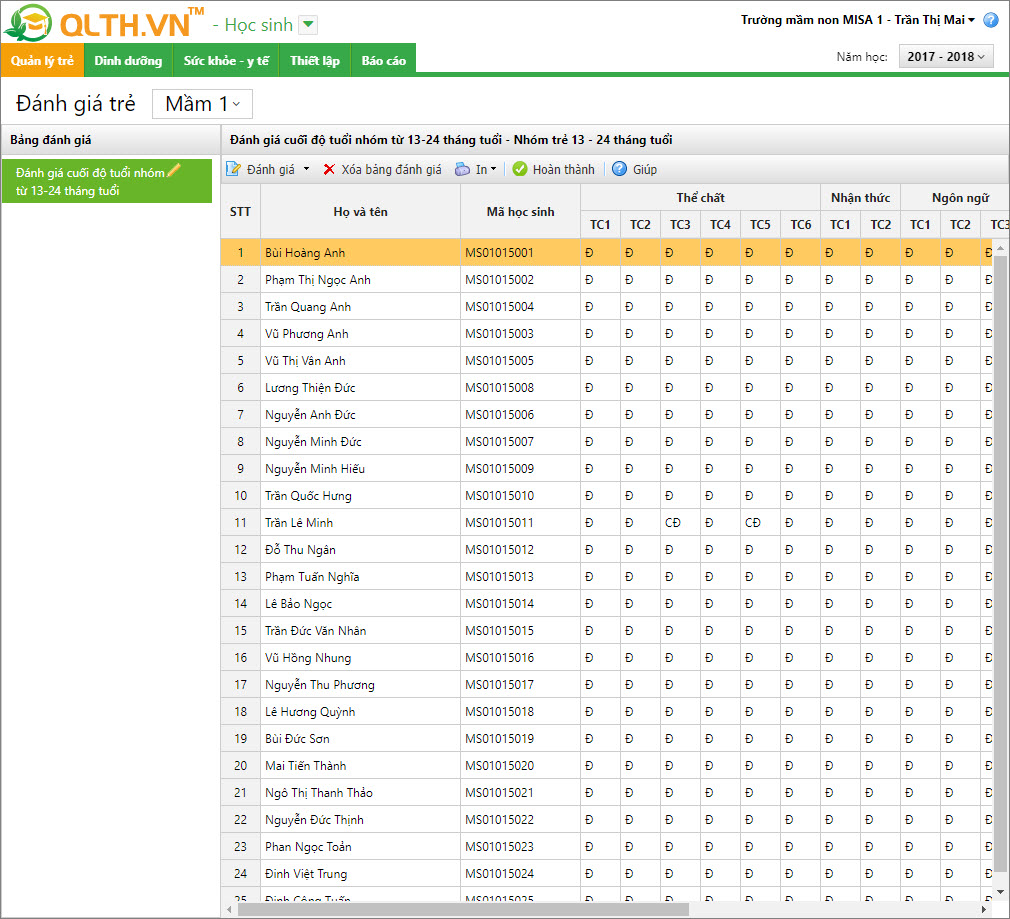Viewport: 1010px width, 919px height.
Task: Open the Báo cáo tab
Action: coord(383,61)
